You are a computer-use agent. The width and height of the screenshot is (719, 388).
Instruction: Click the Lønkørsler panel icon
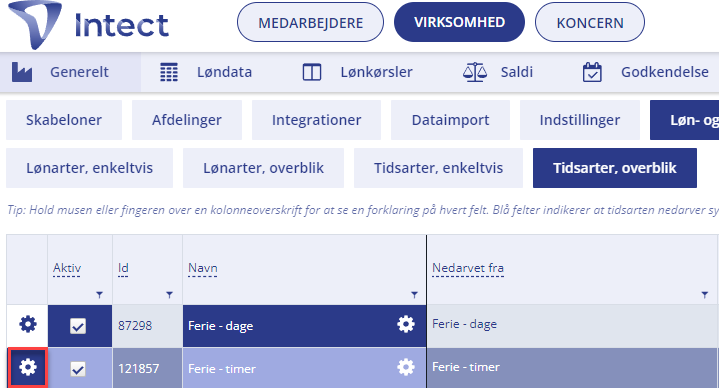(312, 72)
